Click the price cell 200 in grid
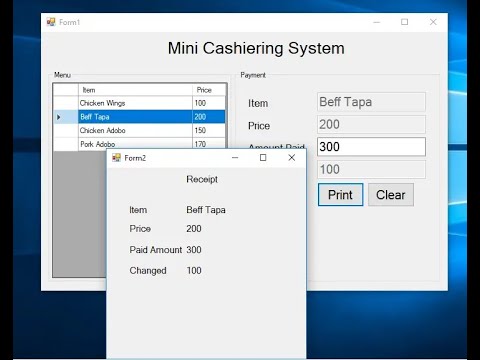The height and width of the screenshot is (360, 480). (x=209, y=117)
